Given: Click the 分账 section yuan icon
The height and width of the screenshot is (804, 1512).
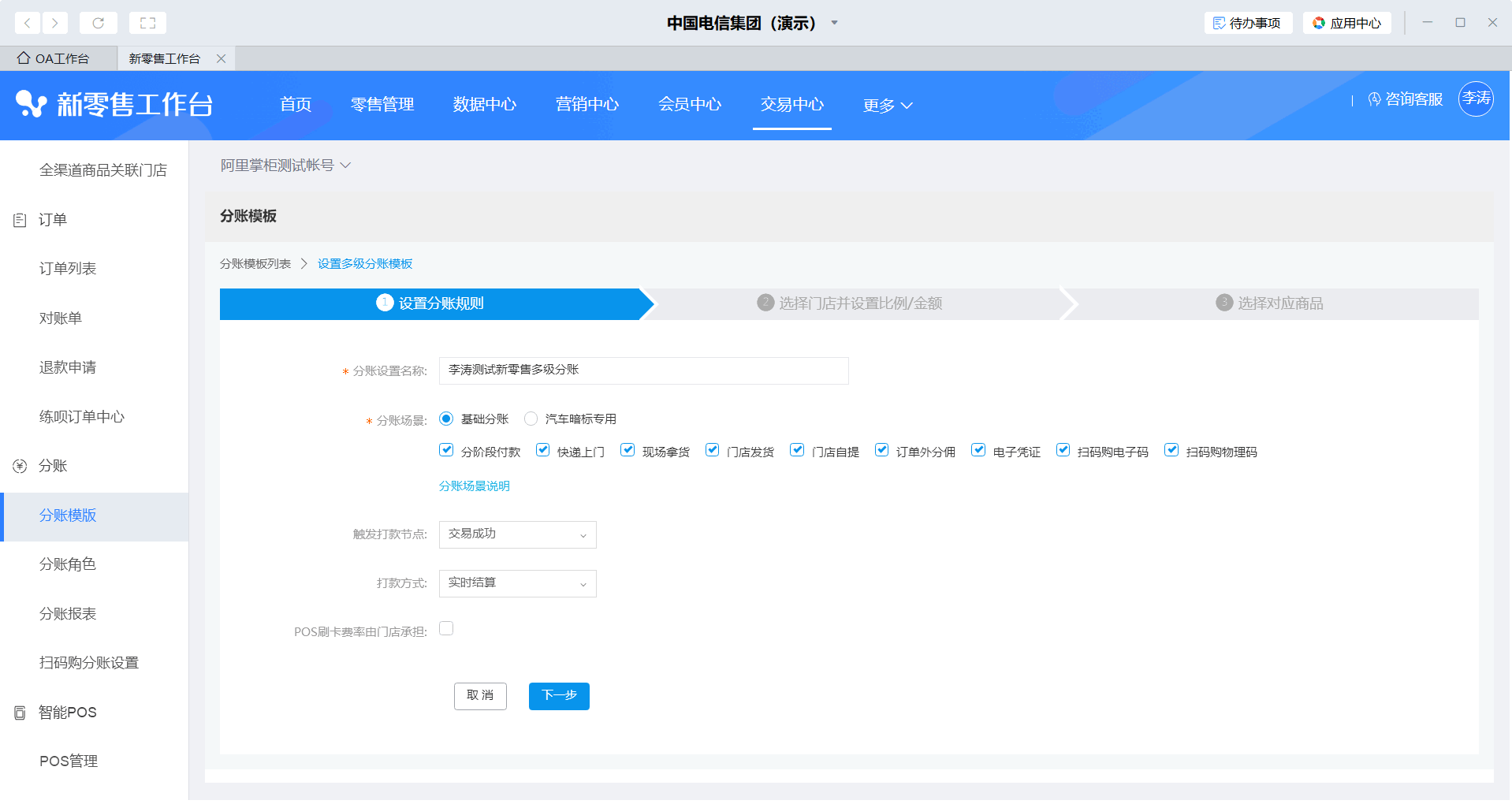Looking at the screenshot, I should 20,466.
